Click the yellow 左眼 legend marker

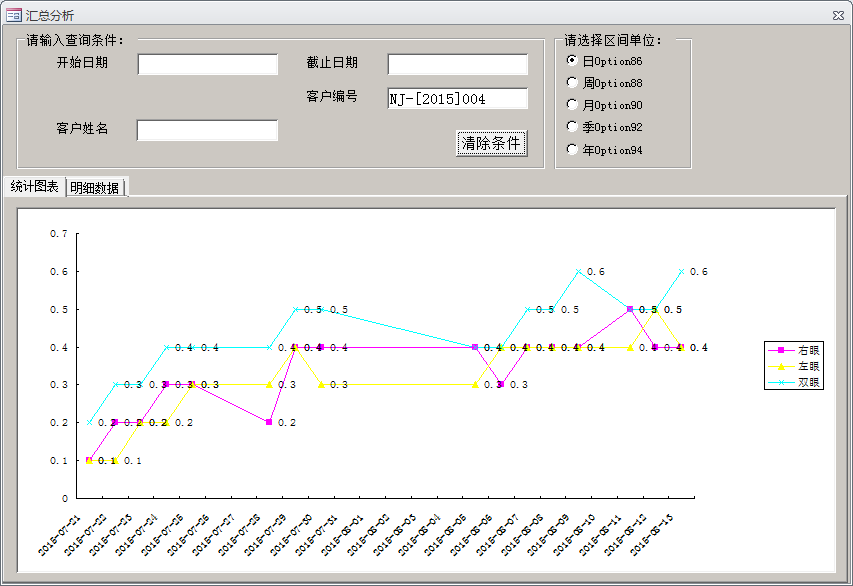click(780, 367)
